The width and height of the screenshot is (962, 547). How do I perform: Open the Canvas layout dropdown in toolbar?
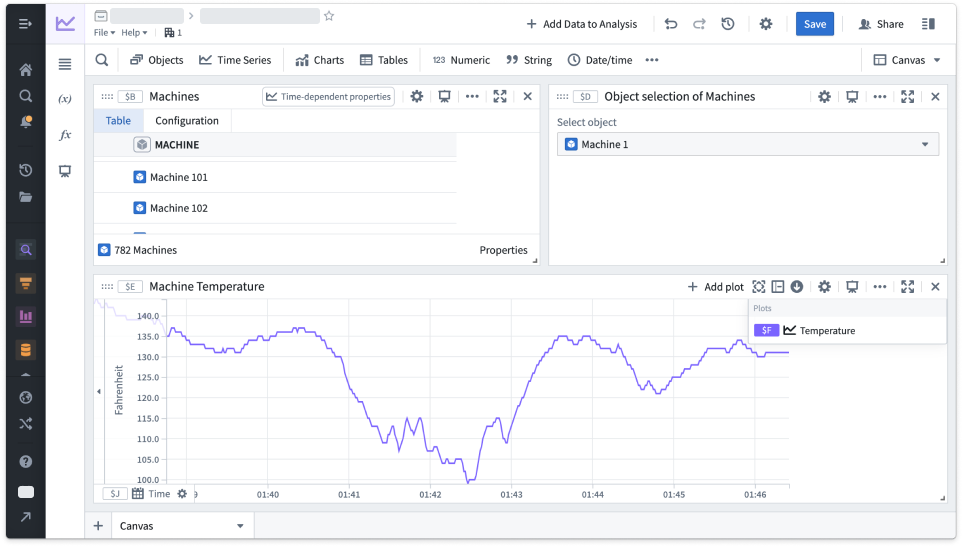(x=907, y=60)
